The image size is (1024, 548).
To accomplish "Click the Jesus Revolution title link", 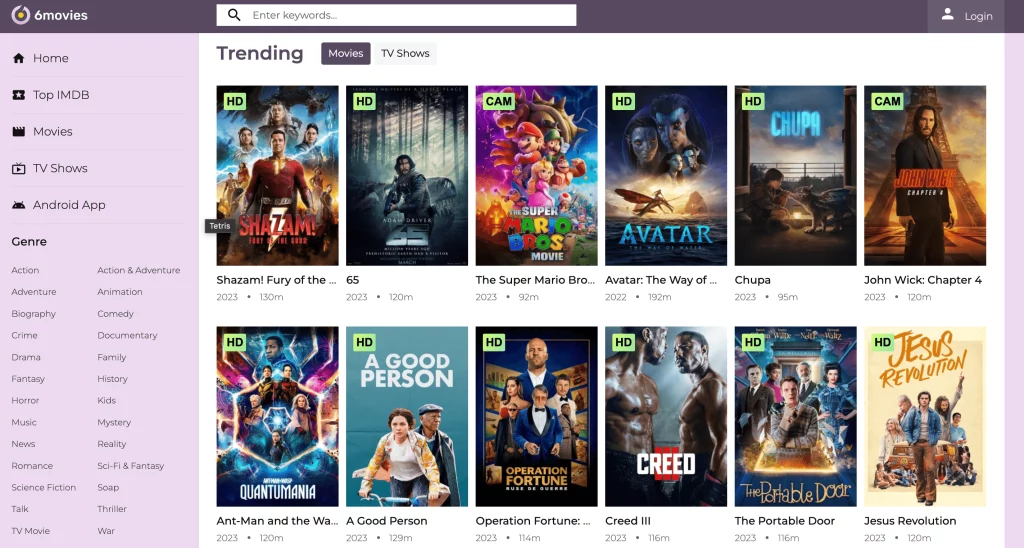I will (910, 521).
